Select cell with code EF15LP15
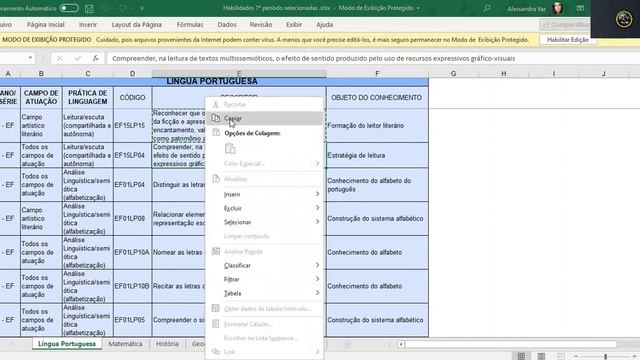 coord(132,125)
